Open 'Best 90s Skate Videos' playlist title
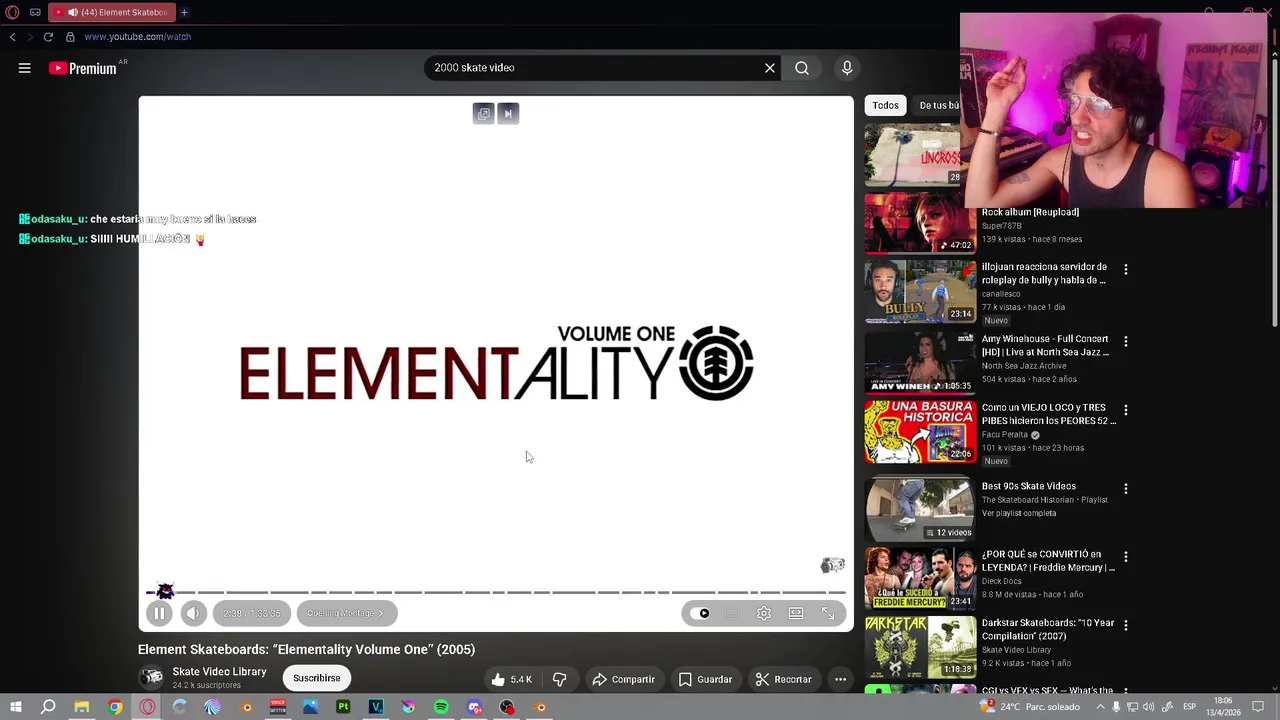Screen dimensions: 1280x720 coord(1029,486)
